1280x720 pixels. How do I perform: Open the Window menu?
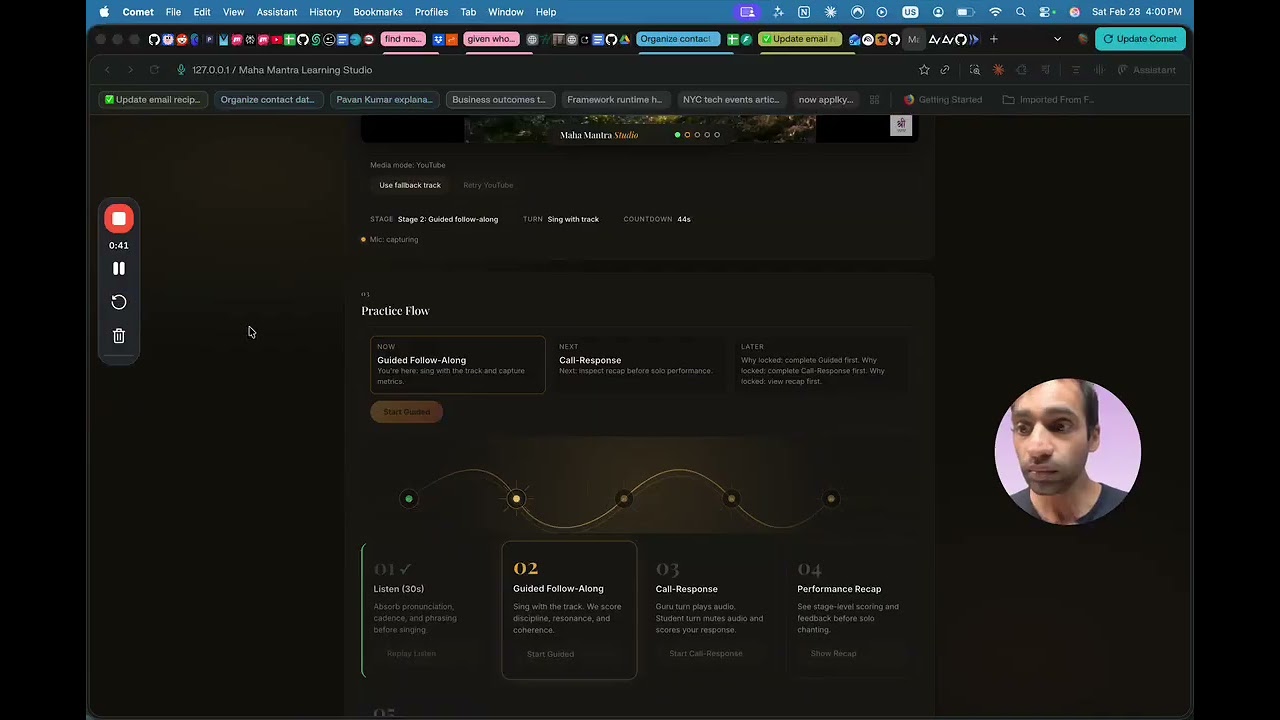coord(506,12)
